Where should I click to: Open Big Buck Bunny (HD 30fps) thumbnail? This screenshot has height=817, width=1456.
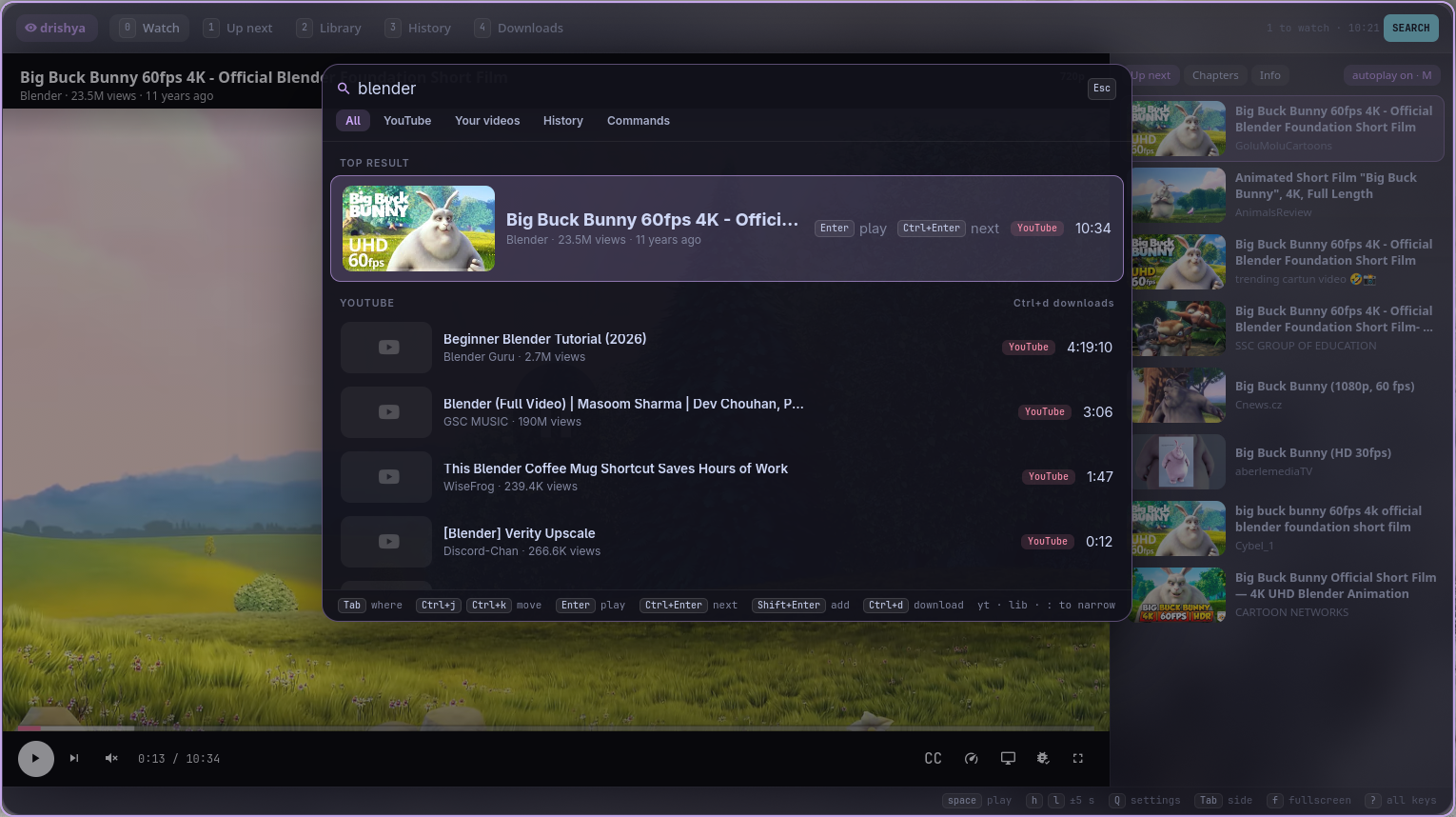[x=1178, y=462]
